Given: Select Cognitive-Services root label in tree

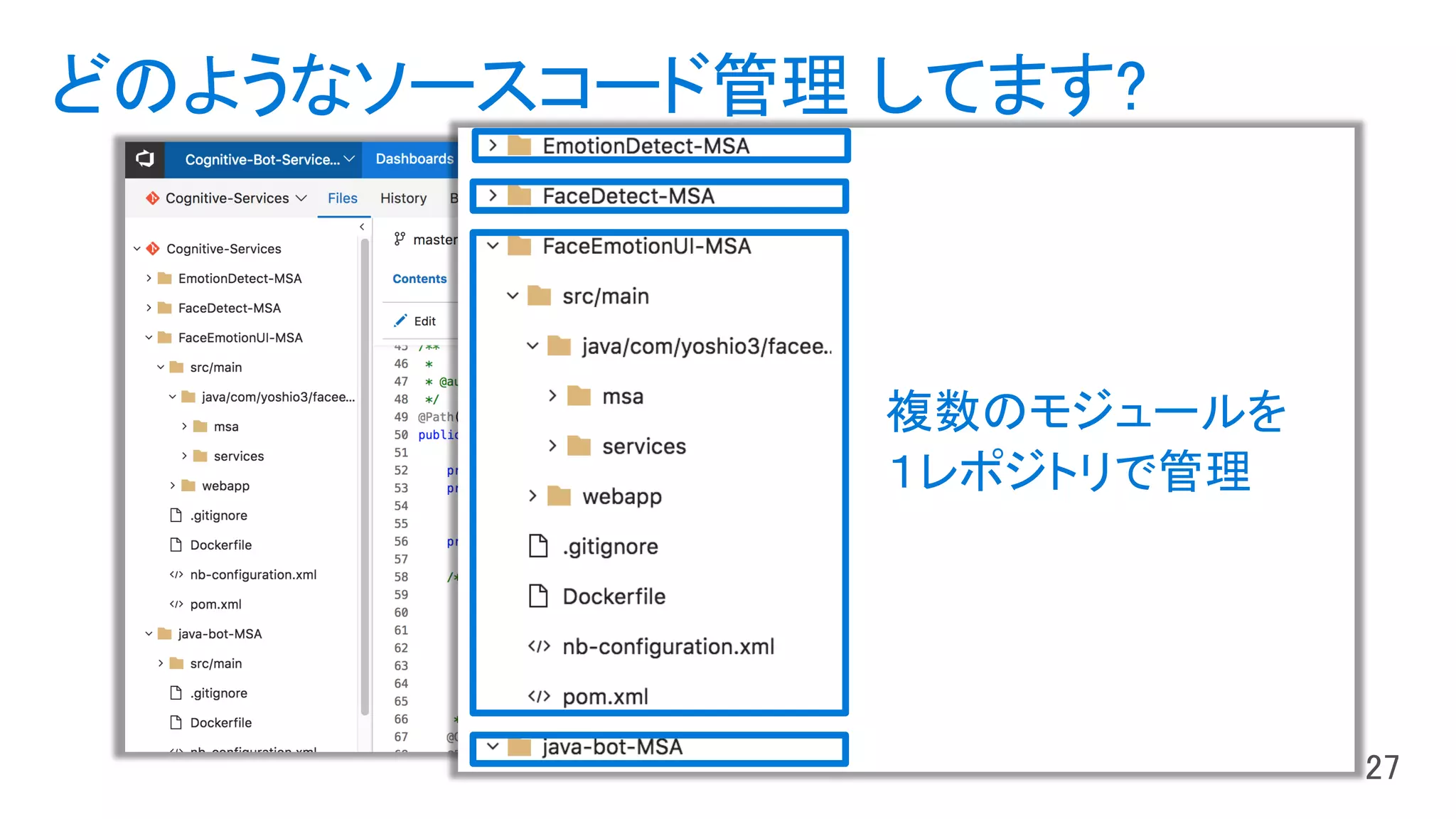Looking at the screenshot, I should [224, 249].
